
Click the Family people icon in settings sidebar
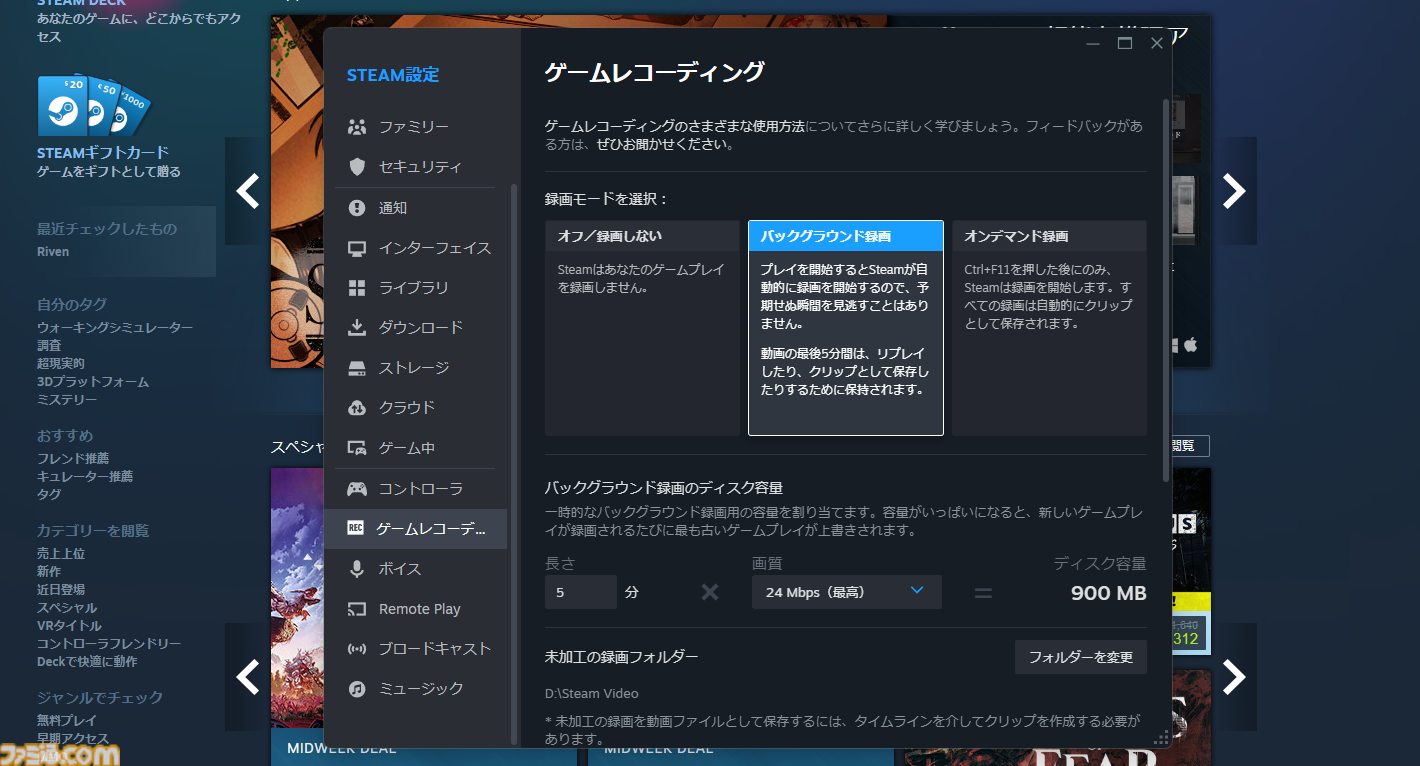(x=356, y=127)
